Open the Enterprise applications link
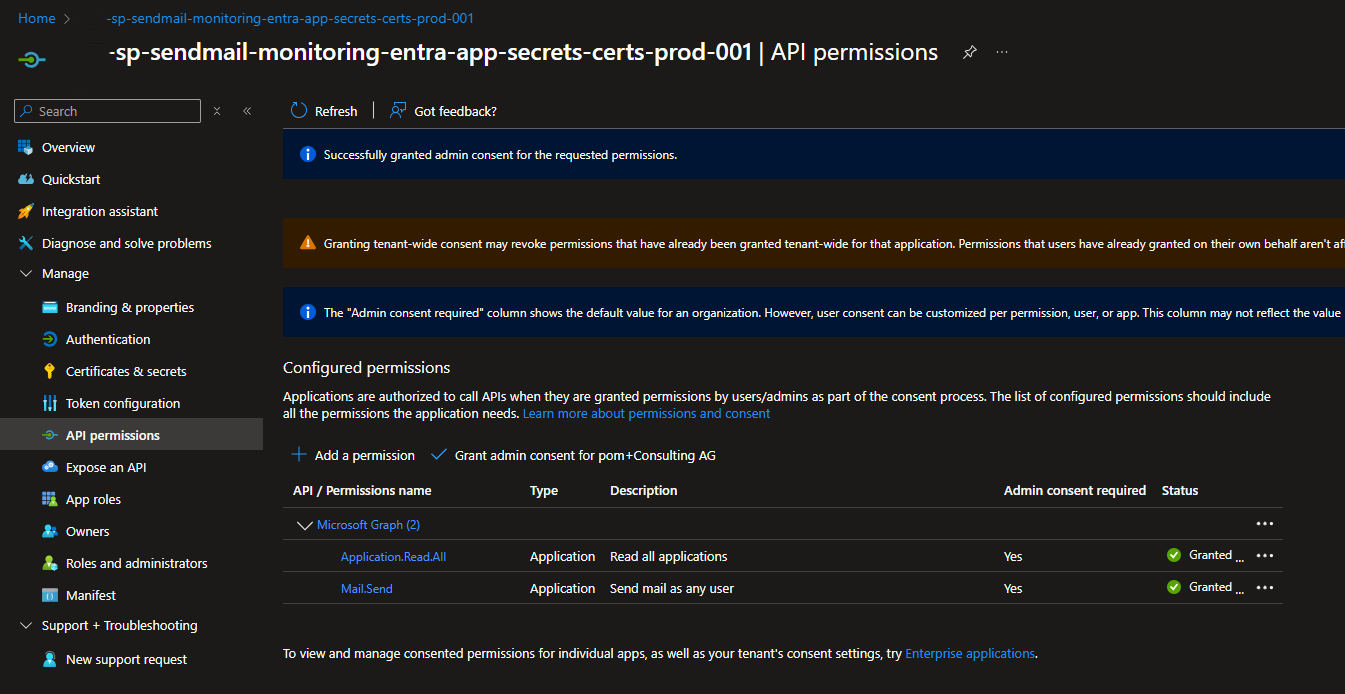The height and width of the screenshot is (694, 1345). [x=969, y=653]
